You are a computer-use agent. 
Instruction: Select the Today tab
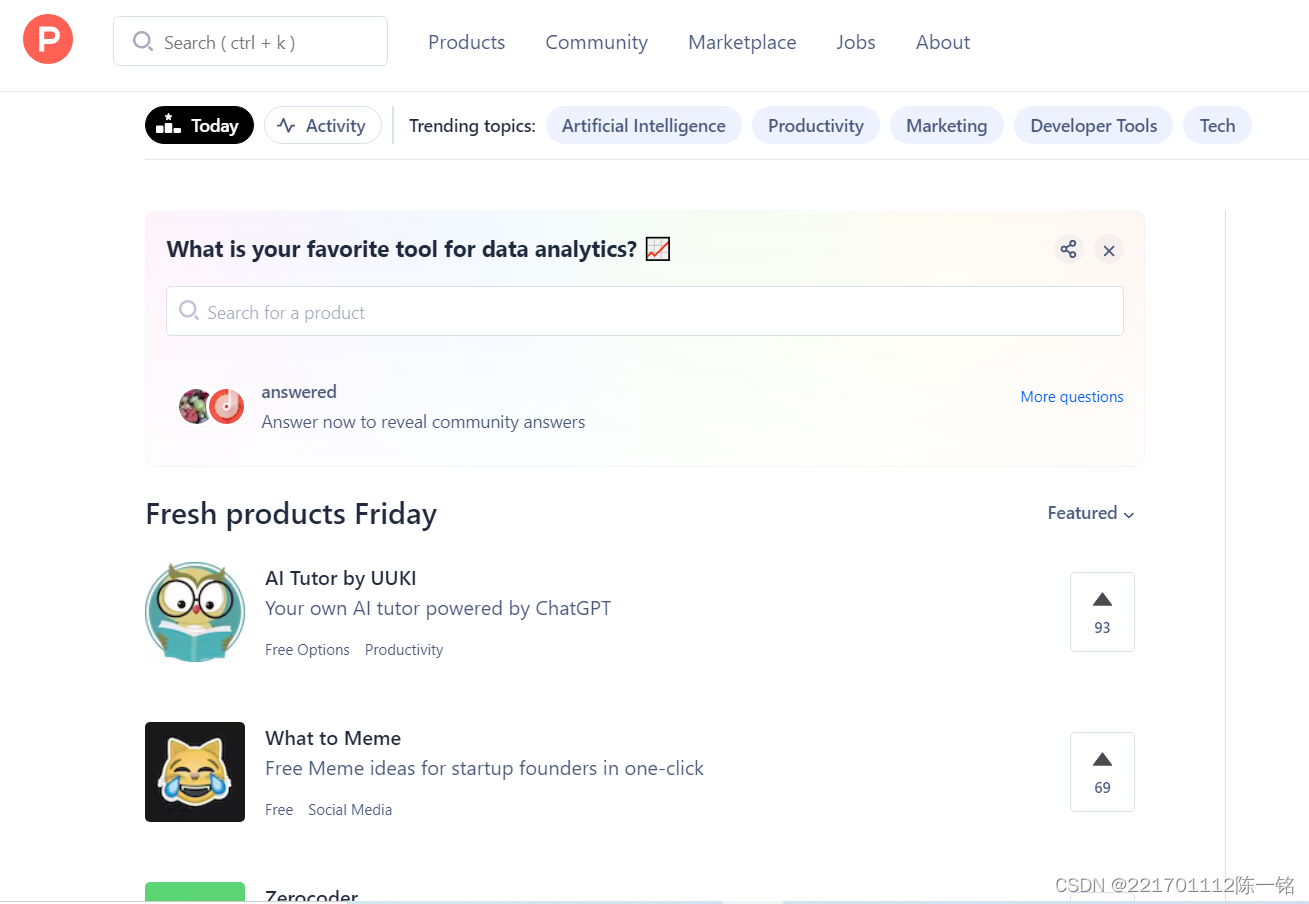[x=199, y=125]
